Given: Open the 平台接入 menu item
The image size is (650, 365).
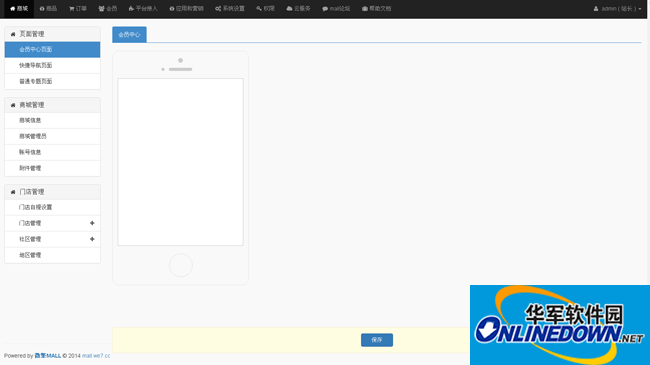Looking at the screenshot, I should 143,9.
